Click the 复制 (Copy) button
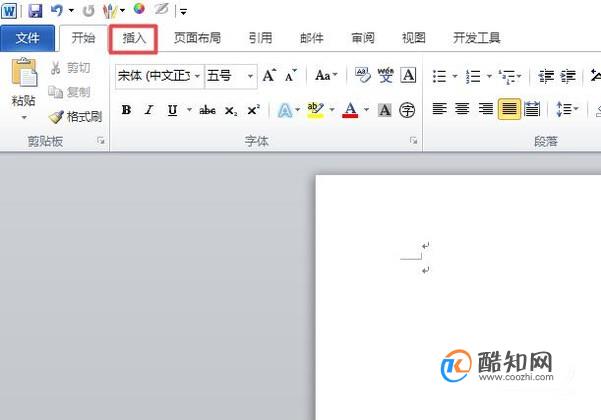This screenshot has width=601, height=420. pyautogui.click(x=69, y=92)
